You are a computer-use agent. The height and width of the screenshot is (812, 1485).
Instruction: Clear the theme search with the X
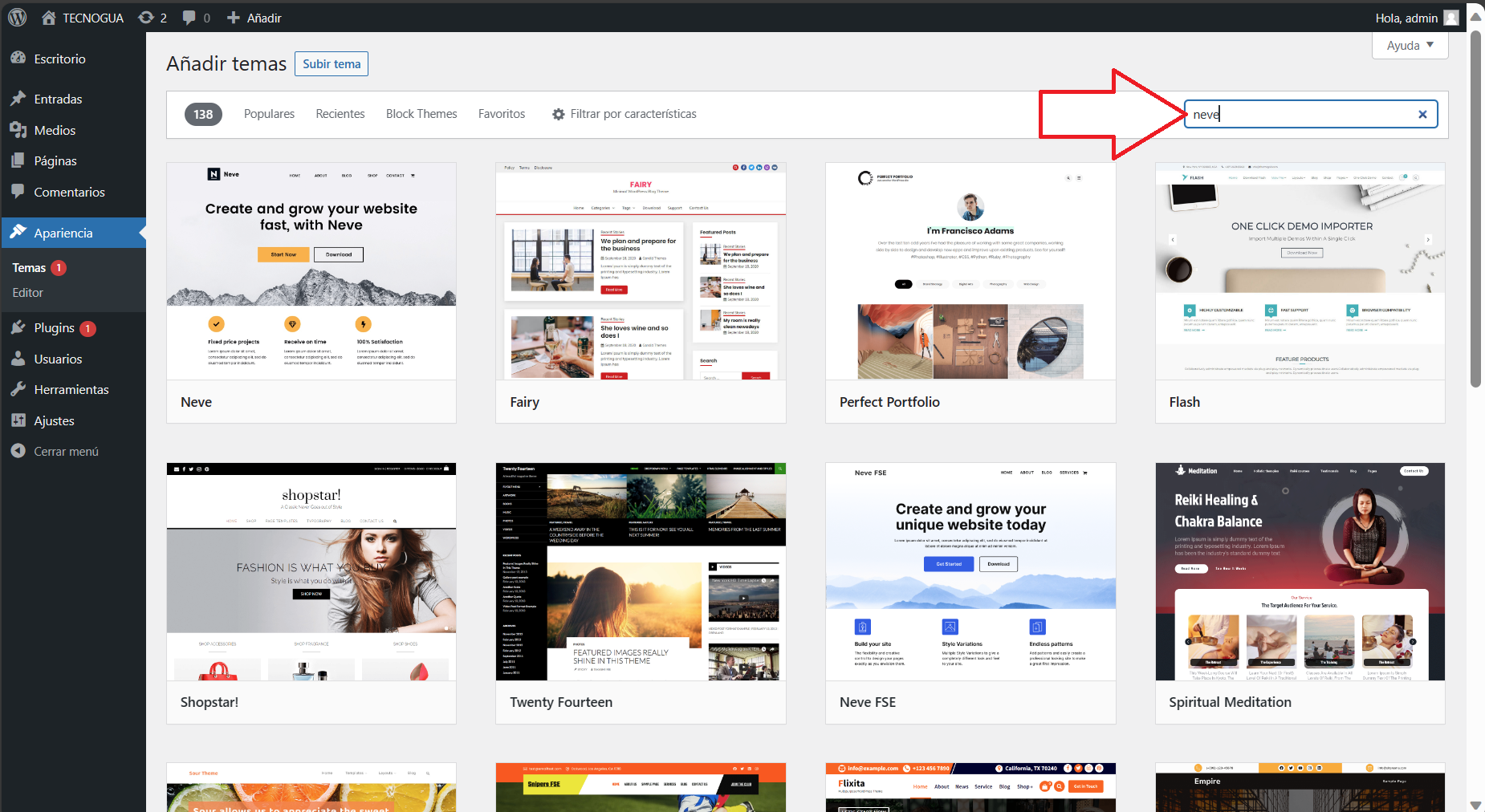point(1422,114)
